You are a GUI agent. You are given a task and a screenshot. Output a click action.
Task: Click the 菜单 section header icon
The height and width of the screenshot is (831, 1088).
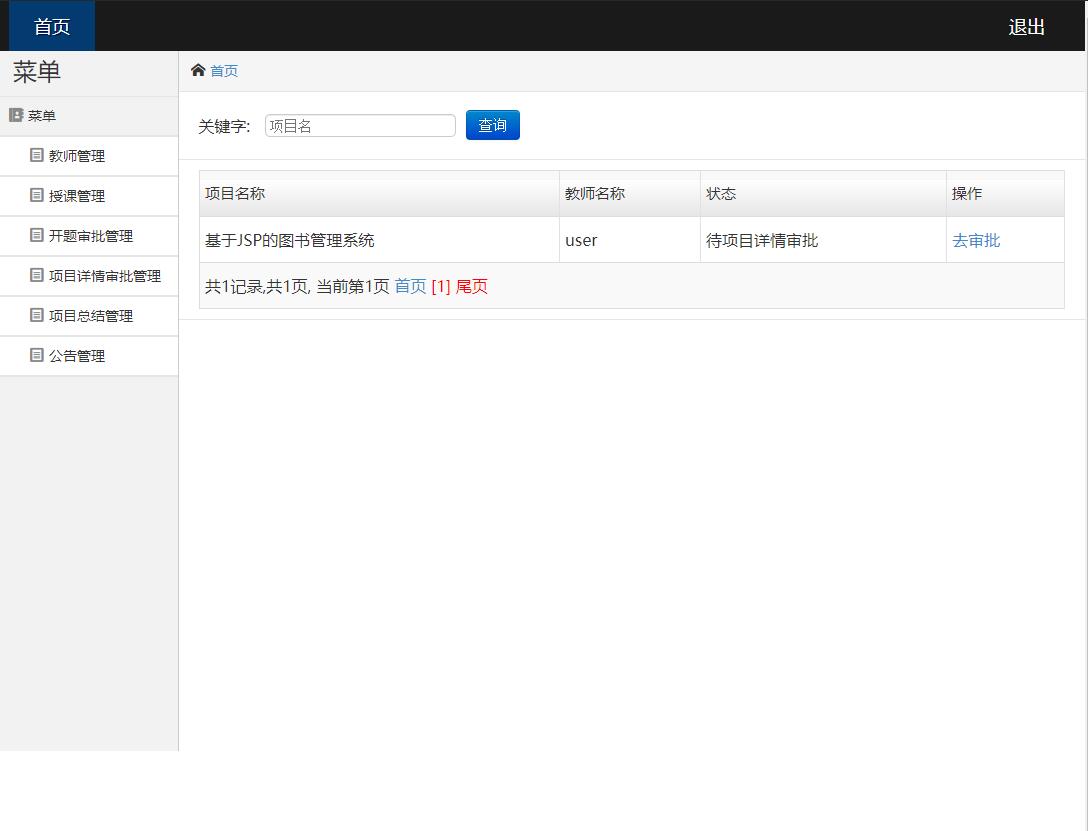point(16,115)
